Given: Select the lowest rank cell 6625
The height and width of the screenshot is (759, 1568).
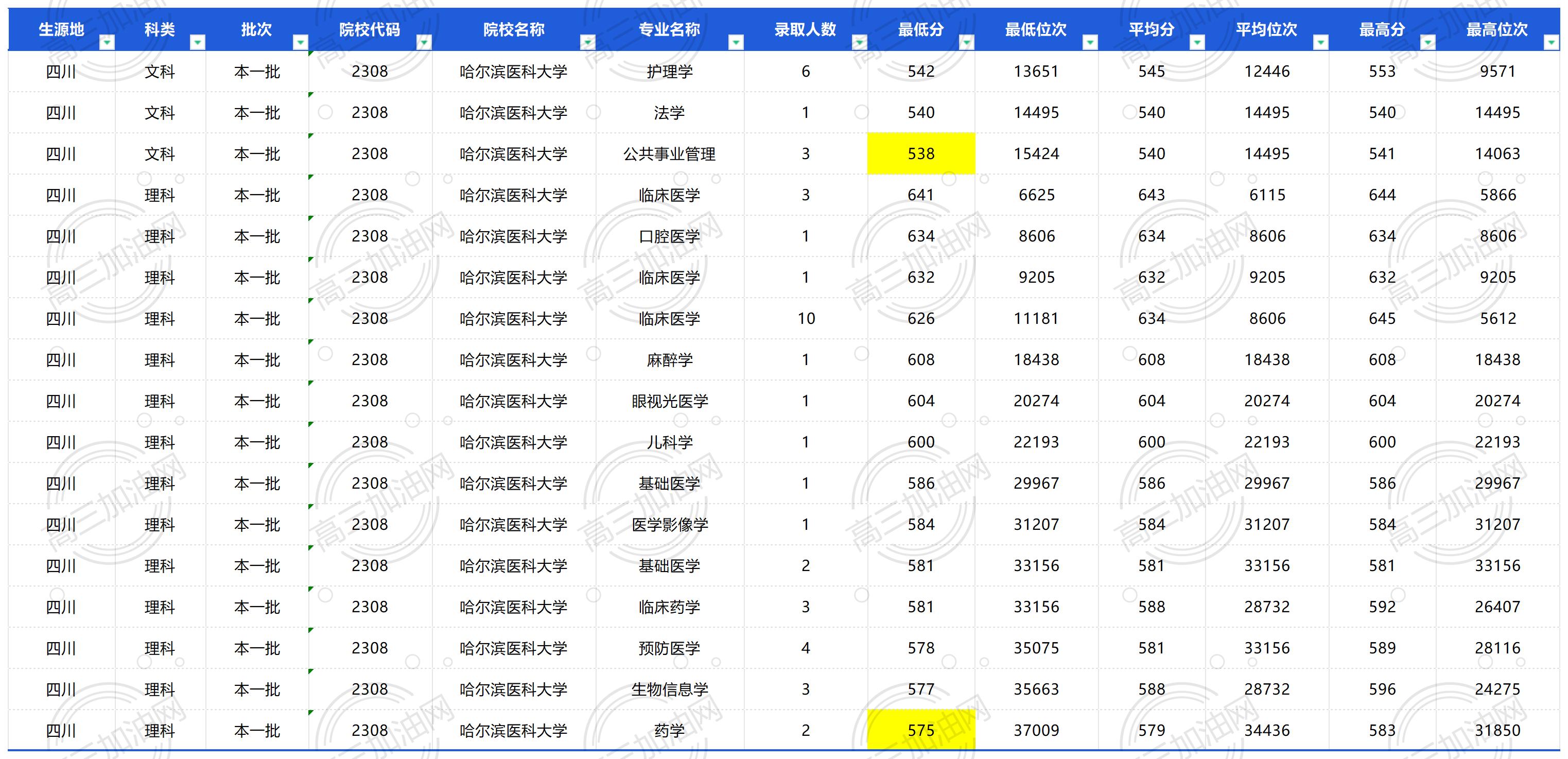Looking at the screenshot, I should [1037, 195].
